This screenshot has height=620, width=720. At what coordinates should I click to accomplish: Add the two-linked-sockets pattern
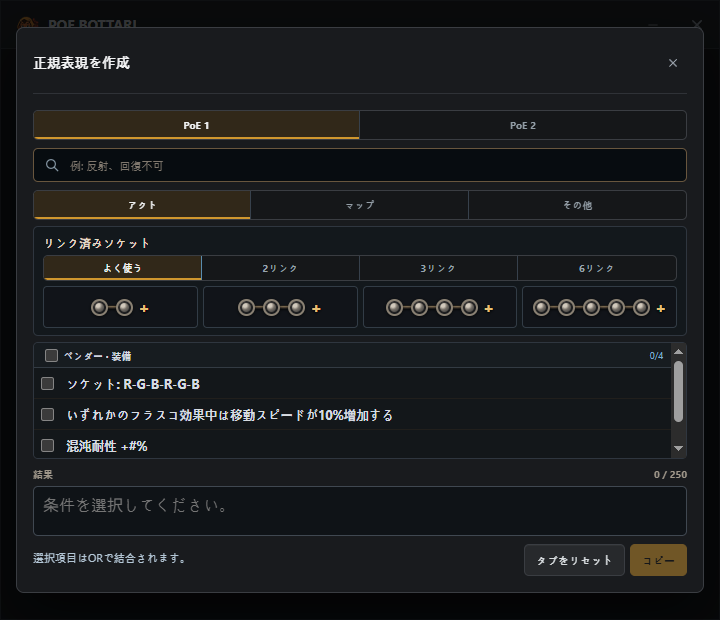coord(120,307)
